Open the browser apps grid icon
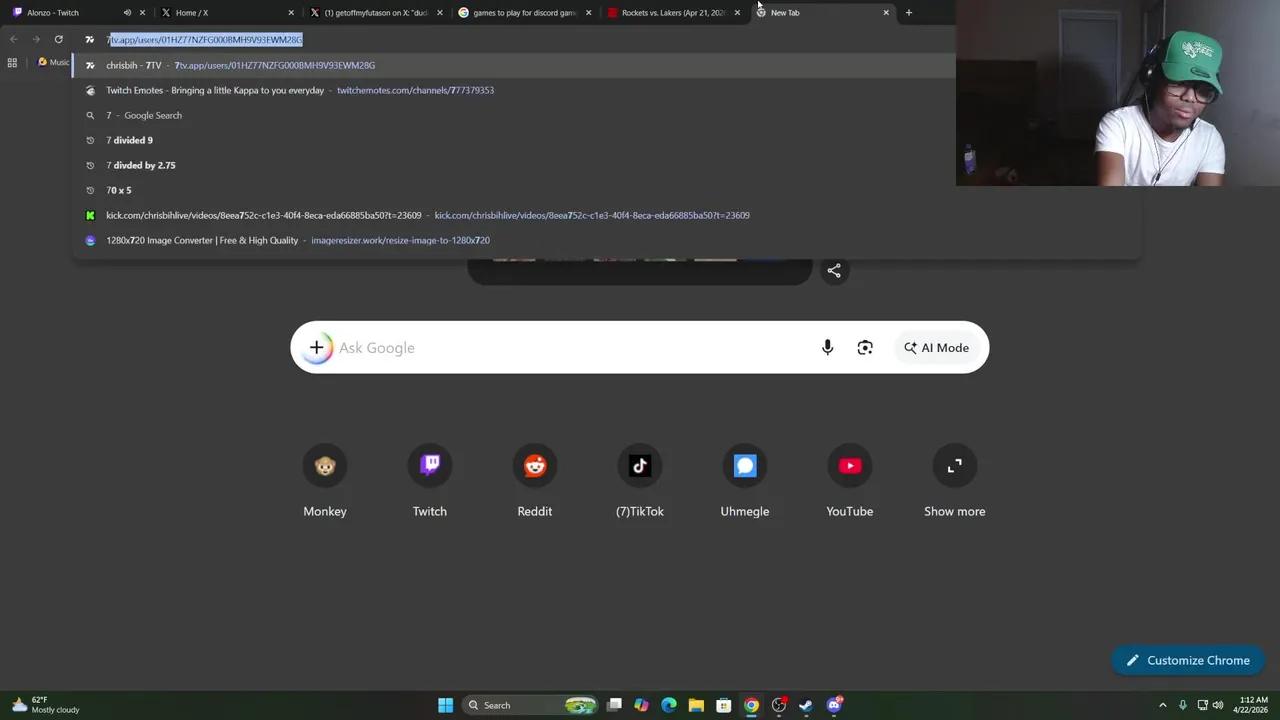1280x720 pixels. click(12, 63)
